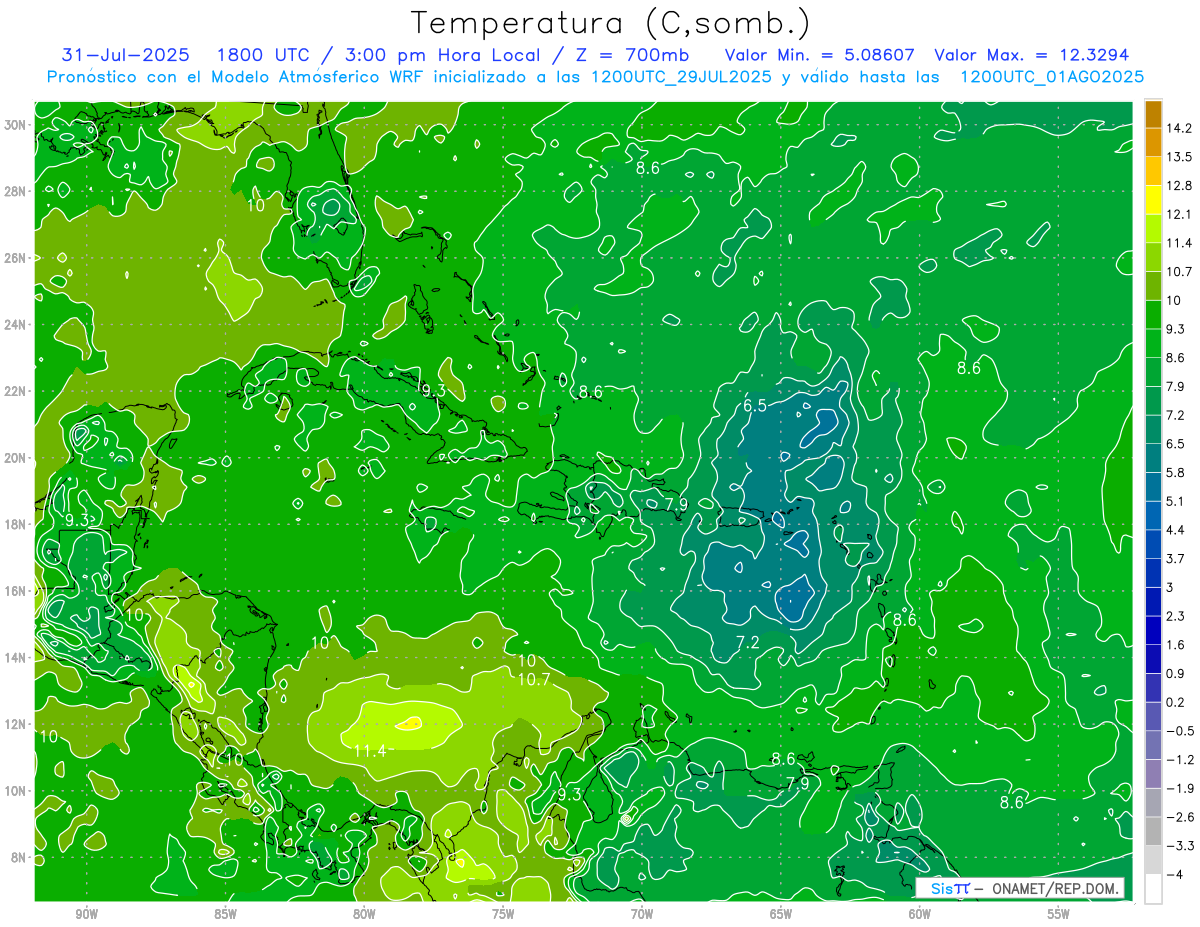Pick the lime swatch between 11.4 and 12.1
The height and width of the screenshot is (927, 1200).
point(1153,228)
